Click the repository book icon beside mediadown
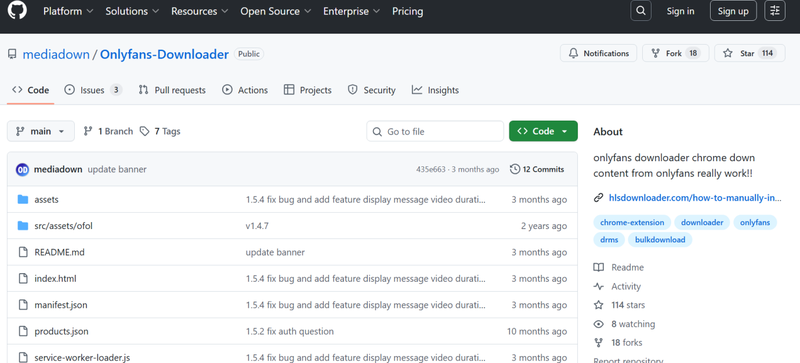Viewport: 800px width, 363px height. [x=12, y=54]
